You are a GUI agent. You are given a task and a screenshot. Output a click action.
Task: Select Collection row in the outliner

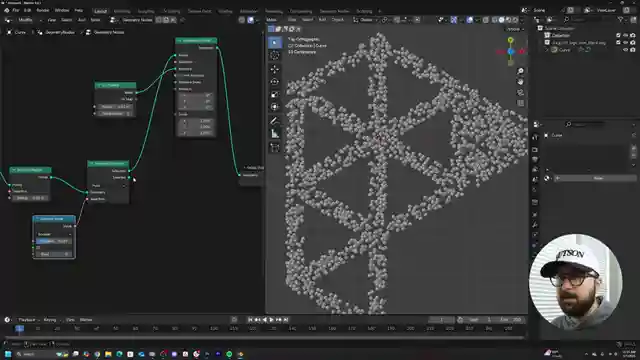560,36
